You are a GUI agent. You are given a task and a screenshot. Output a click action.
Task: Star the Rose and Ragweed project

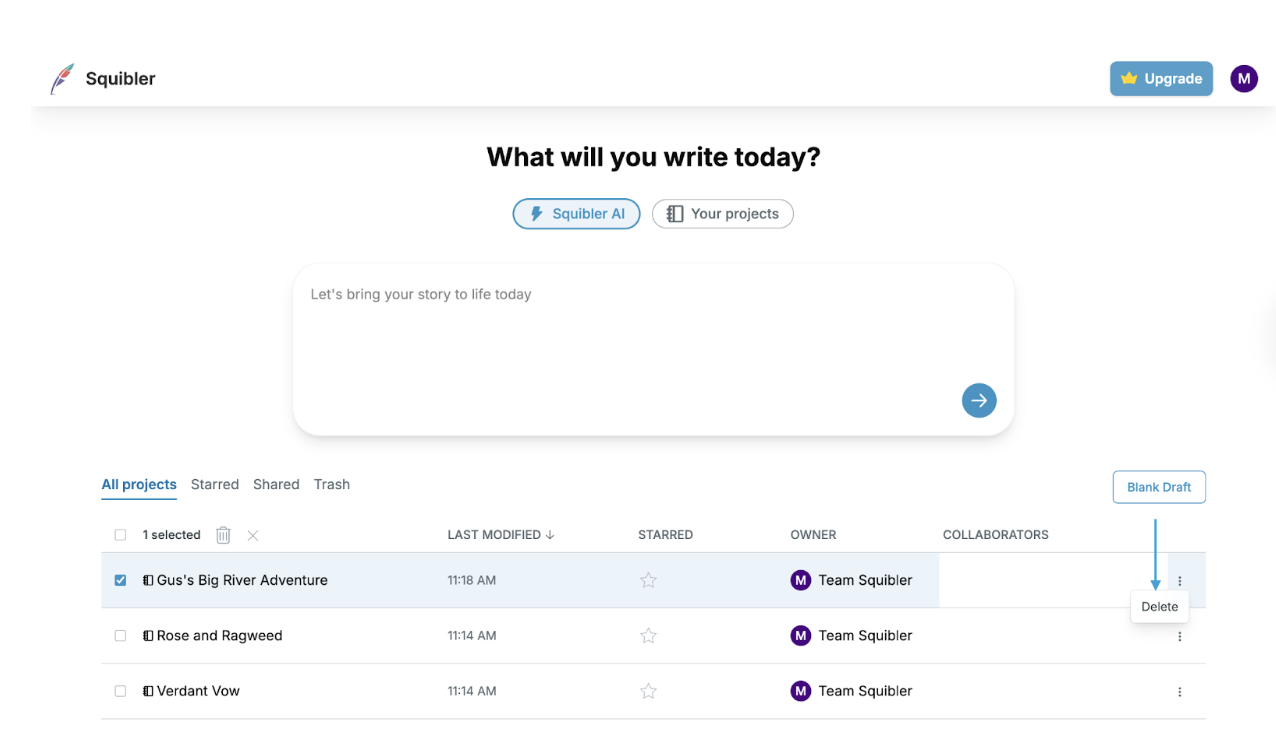pos(648,635)
